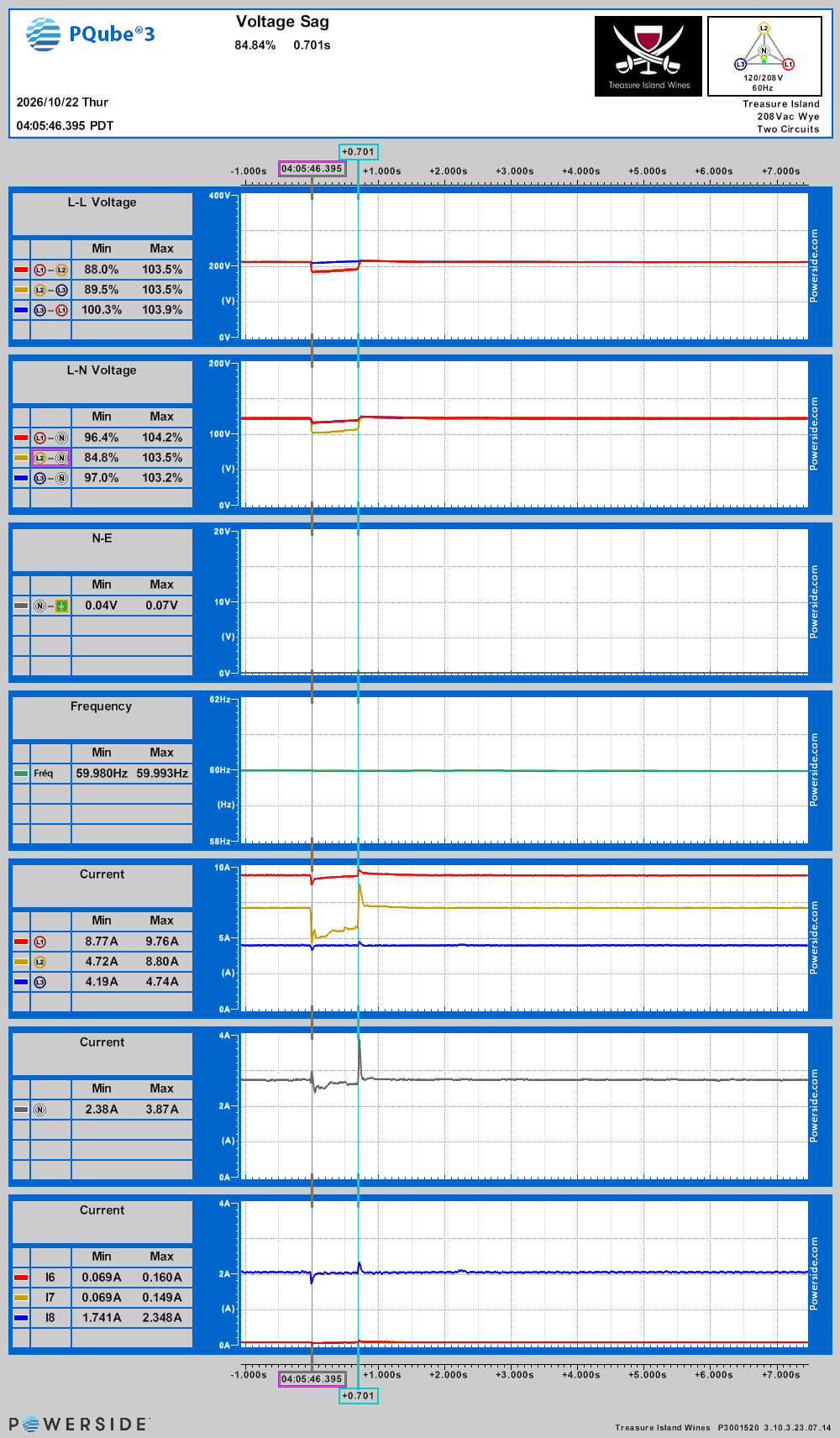Click the blue L3–L1 voltage color swatch
Screen dimensions: 840x1438
(x=21, y=310)
